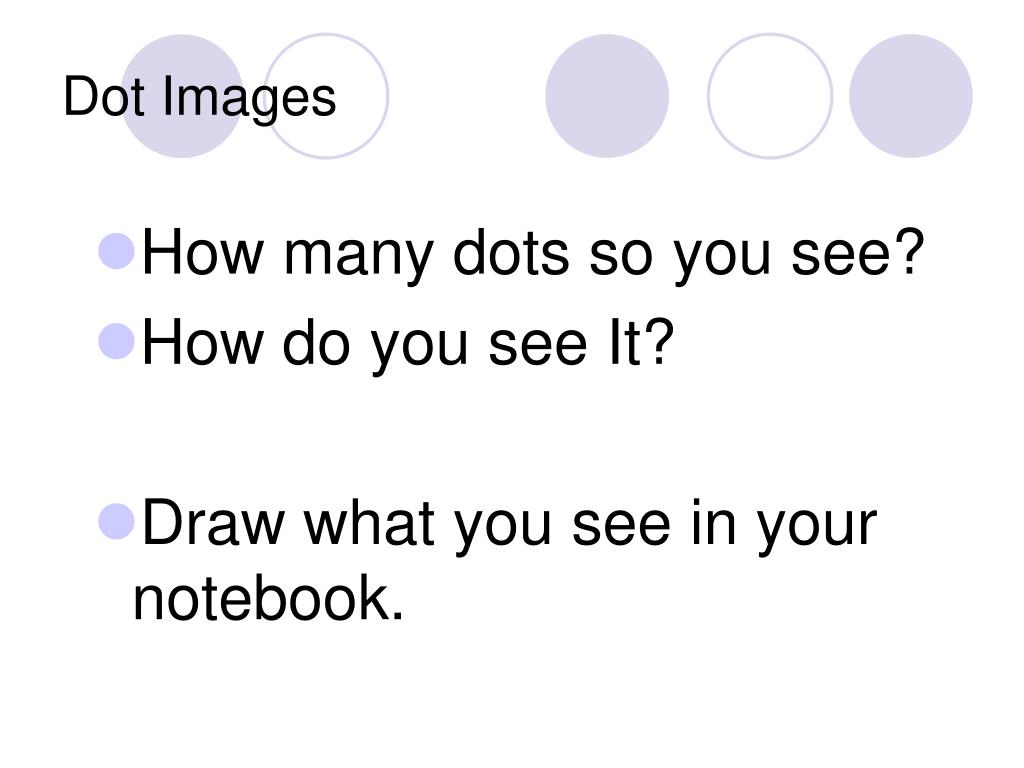The height and width of the screenshot is (768, 1024).
Task: Click the word 'Images' in the title
Action: (x=249, y=99)
